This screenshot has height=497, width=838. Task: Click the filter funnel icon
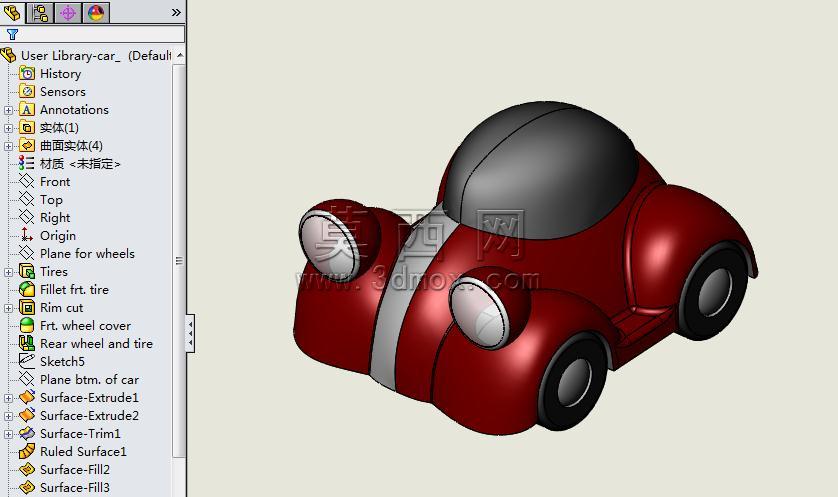[x=12, y=35]
